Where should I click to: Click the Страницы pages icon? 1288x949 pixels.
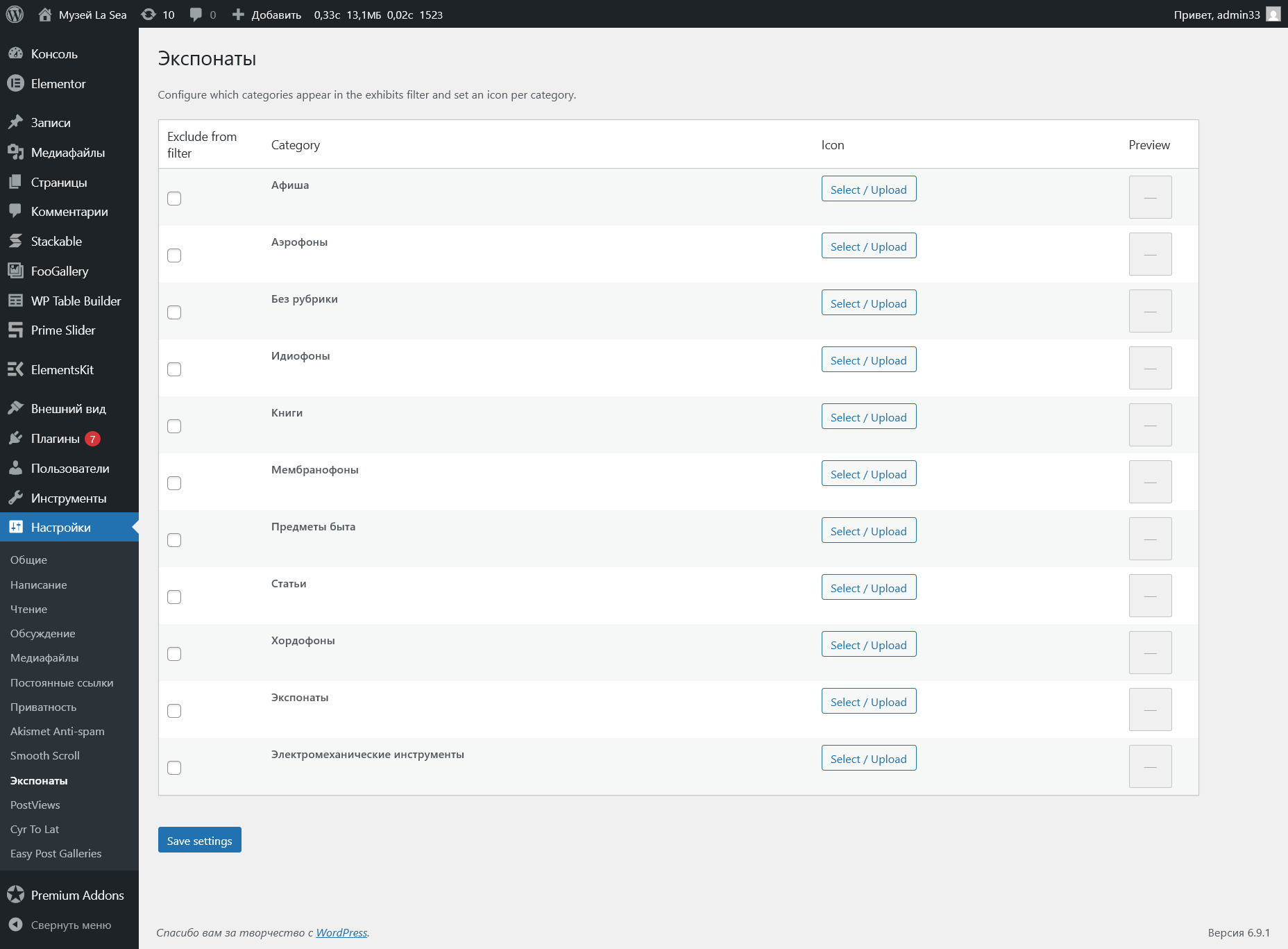click(15, 182)
